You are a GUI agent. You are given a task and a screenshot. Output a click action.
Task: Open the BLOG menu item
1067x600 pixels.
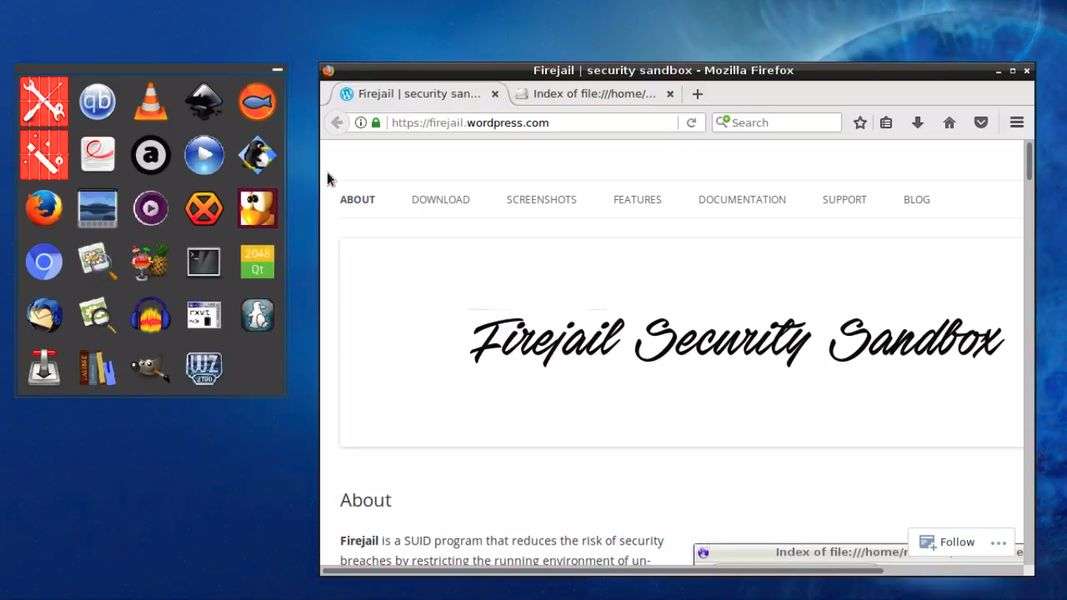pyautogui.click(x=917, y=199)
